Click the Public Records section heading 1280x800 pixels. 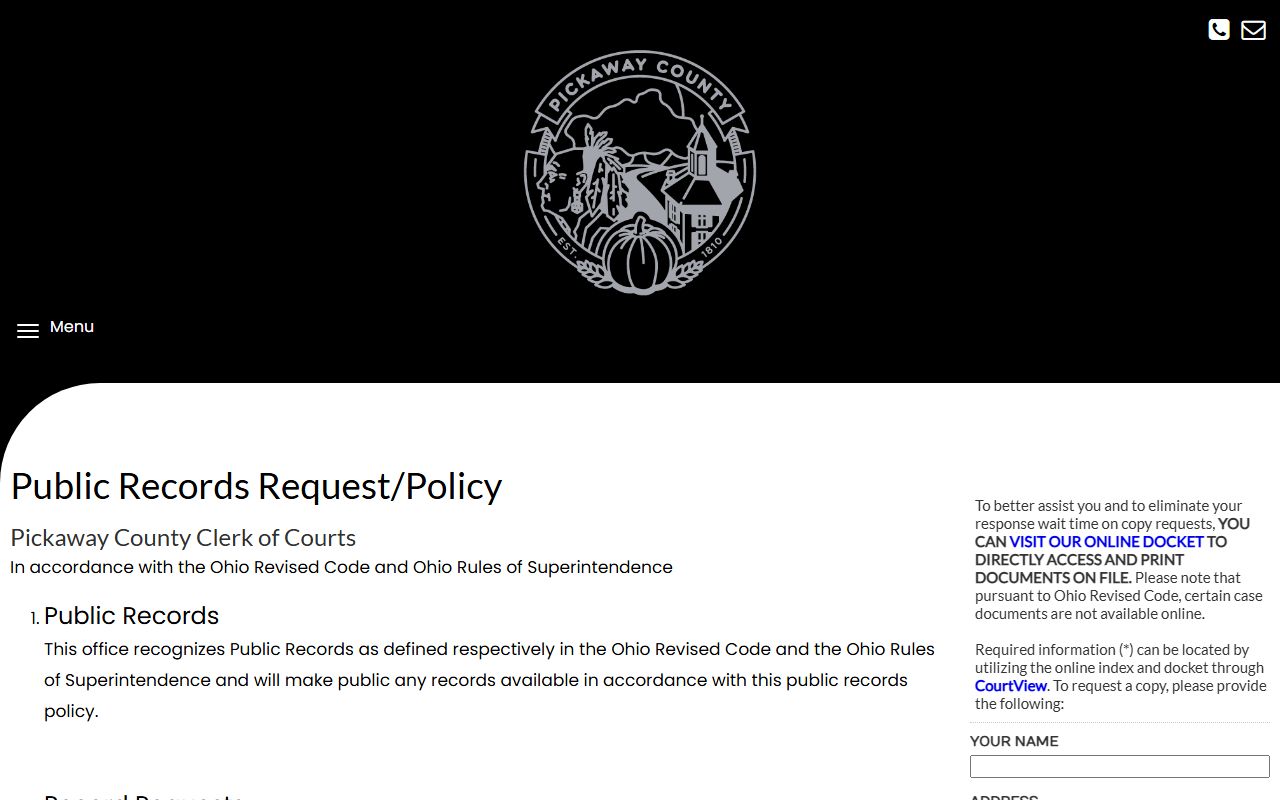[131, 615]
